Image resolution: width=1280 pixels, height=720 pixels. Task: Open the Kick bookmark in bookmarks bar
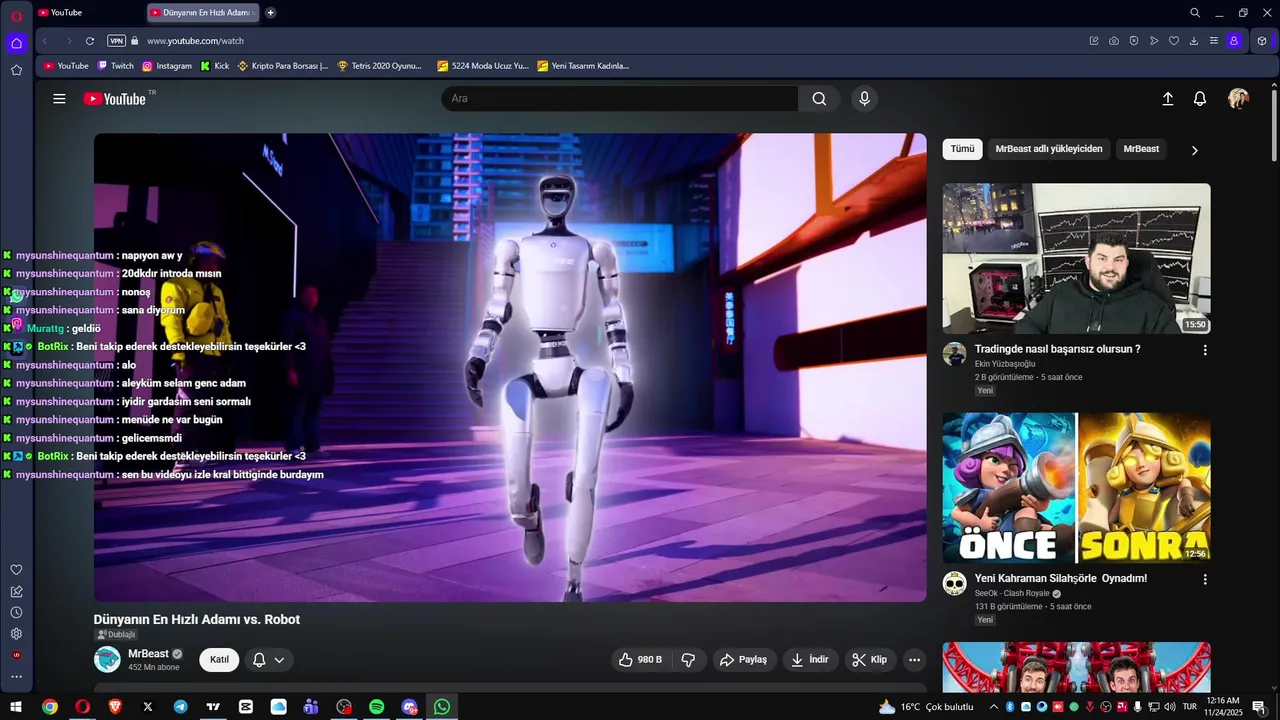click(x=215, y=66)
